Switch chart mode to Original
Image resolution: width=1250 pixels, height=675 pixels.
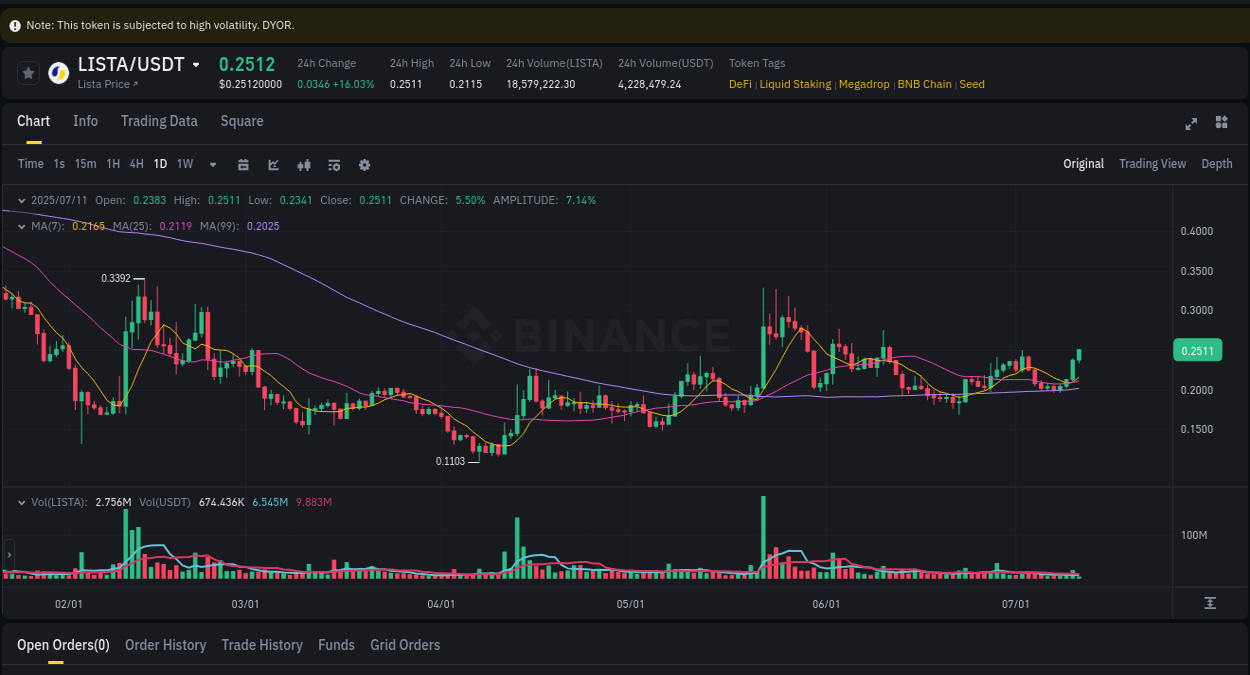click(1083, 163)
